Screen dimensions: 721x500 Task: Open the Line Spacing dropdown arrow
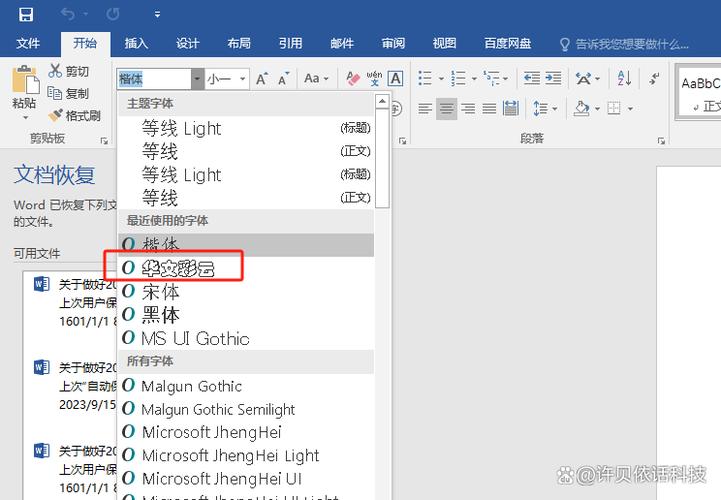click(555, 109)
